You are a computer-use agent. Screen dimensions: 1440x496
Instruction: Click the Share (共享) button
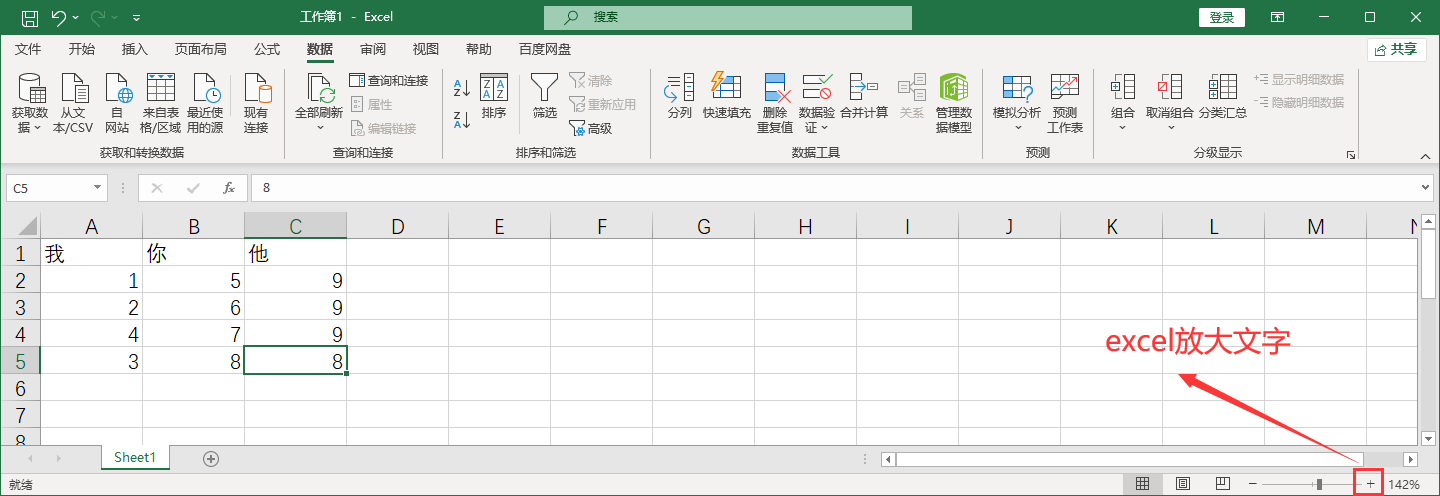1397,49
